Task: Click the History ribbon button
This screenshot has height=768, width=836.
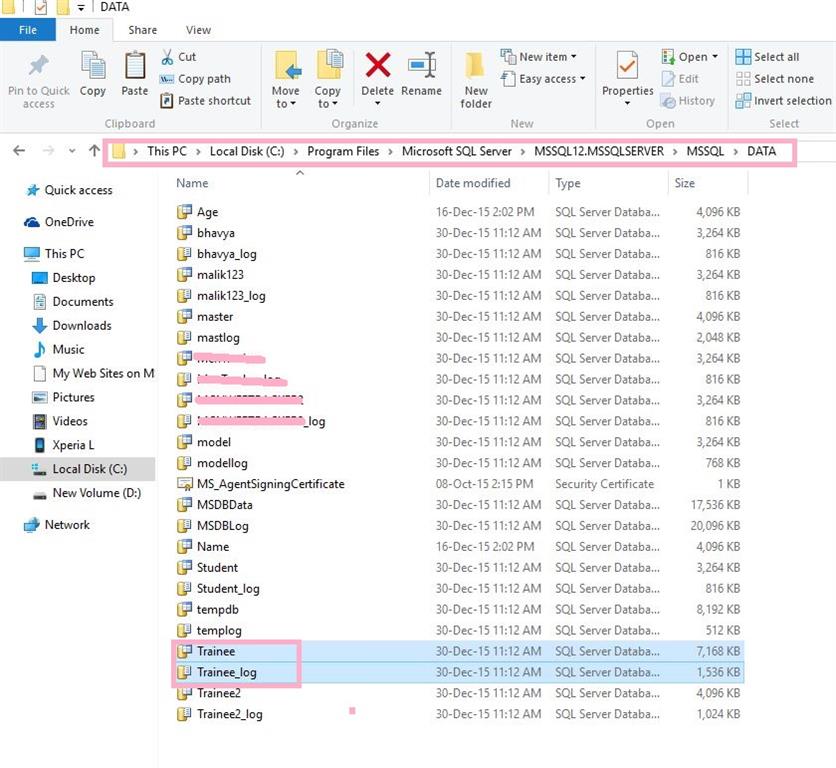Action: [688, 101]
